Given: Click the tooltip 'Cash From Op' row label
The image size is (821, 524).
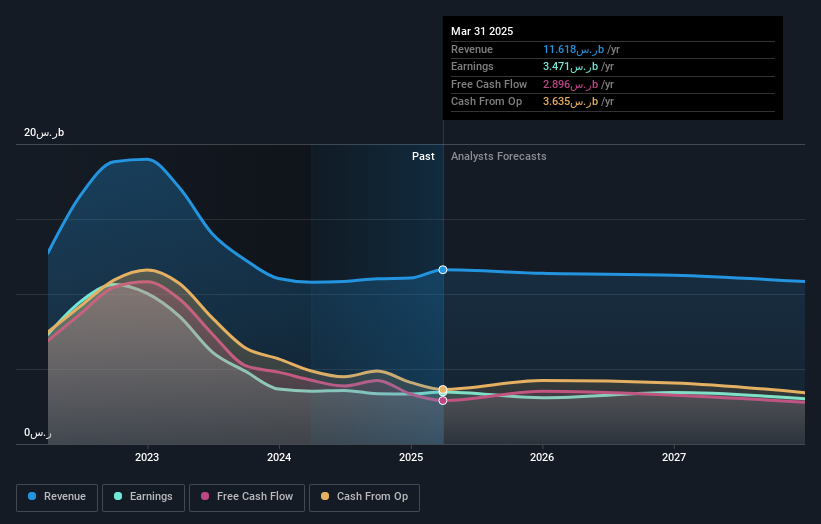Looking at the screenshot, I should click(x=486, y=102).
